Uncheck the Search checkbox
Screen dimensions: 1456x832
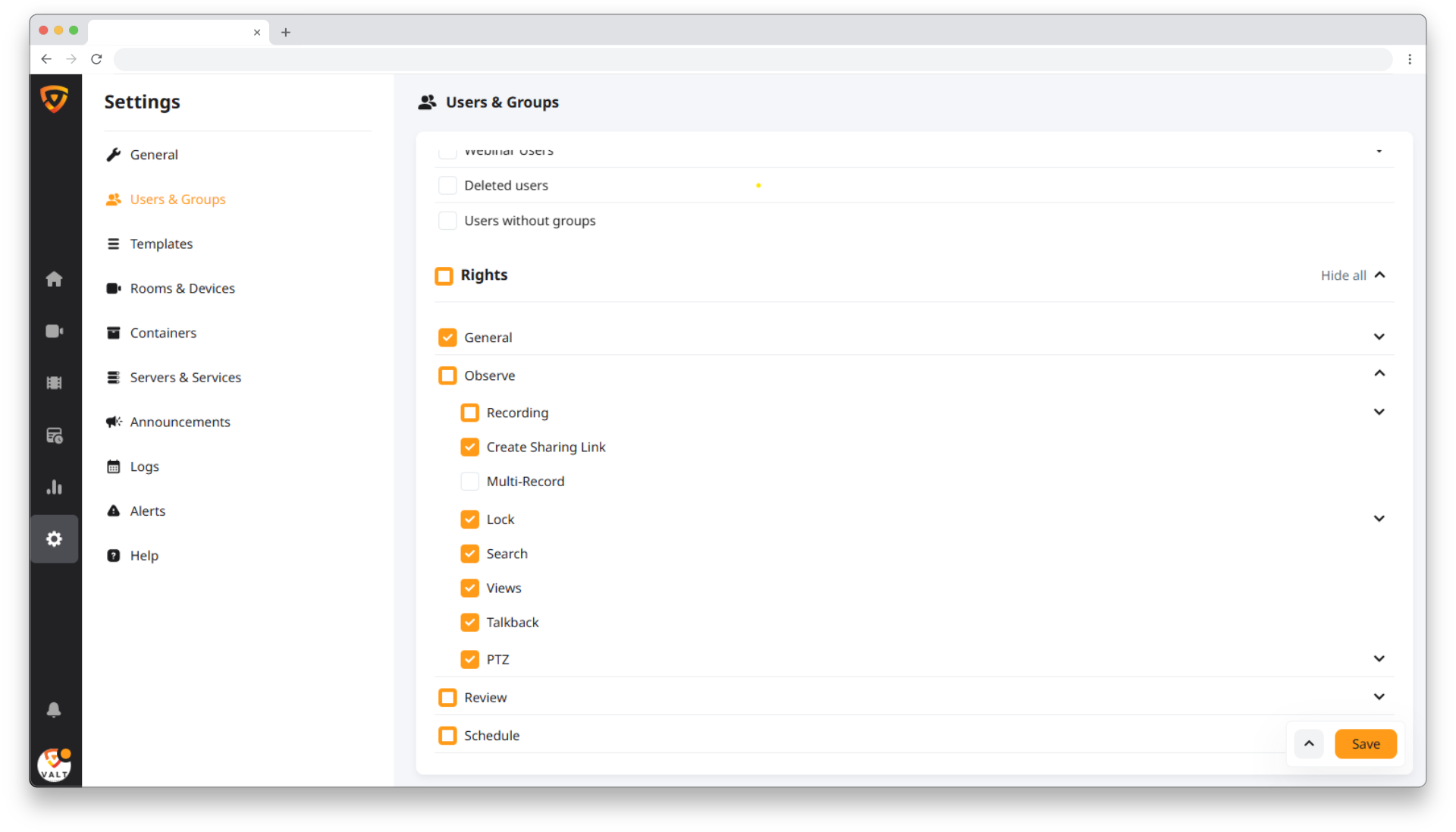(x=470, y=554)
